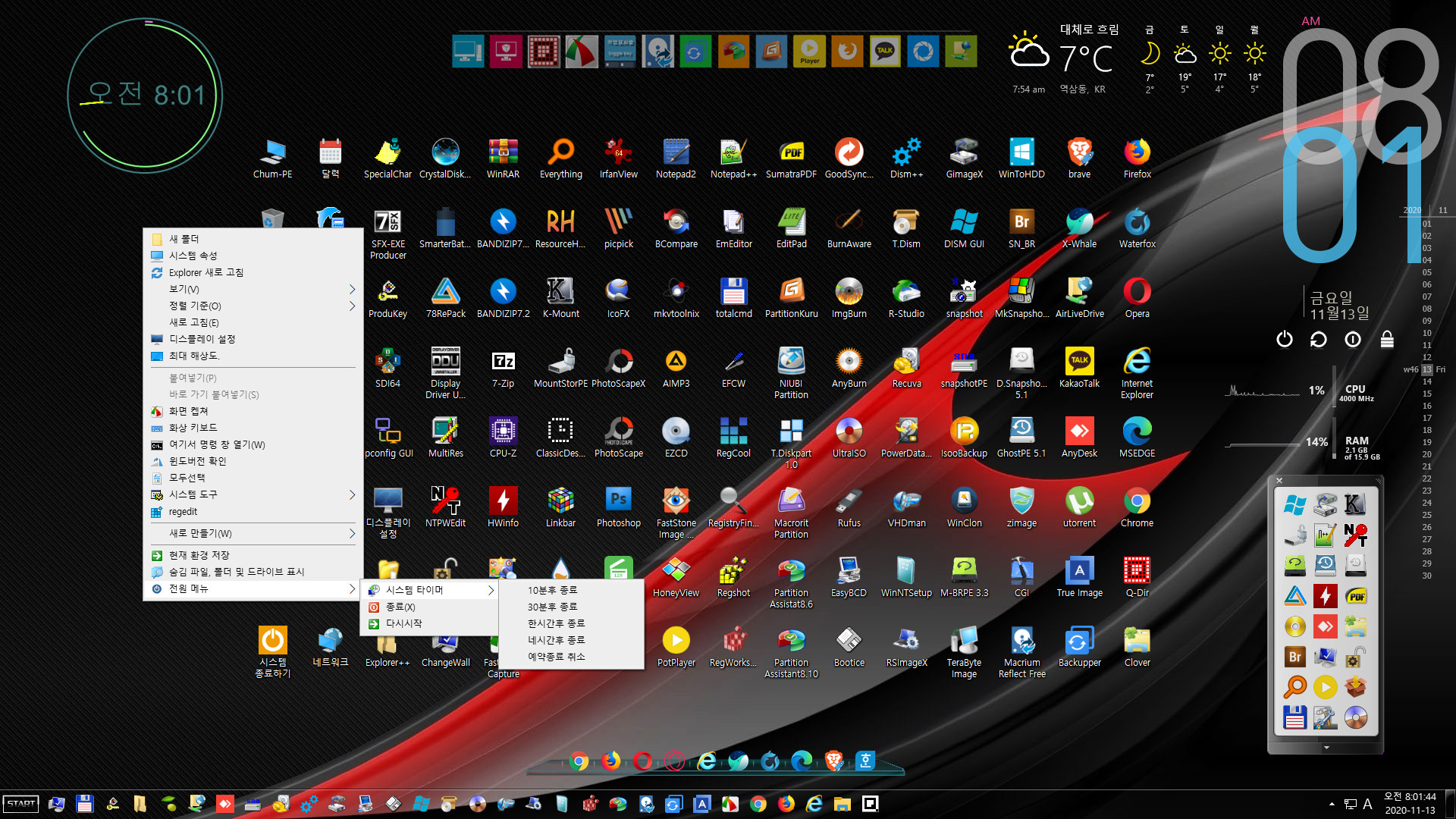Open the K-Mount icon
This screenshot has height=819, width=1456.
tap(560, 298)
